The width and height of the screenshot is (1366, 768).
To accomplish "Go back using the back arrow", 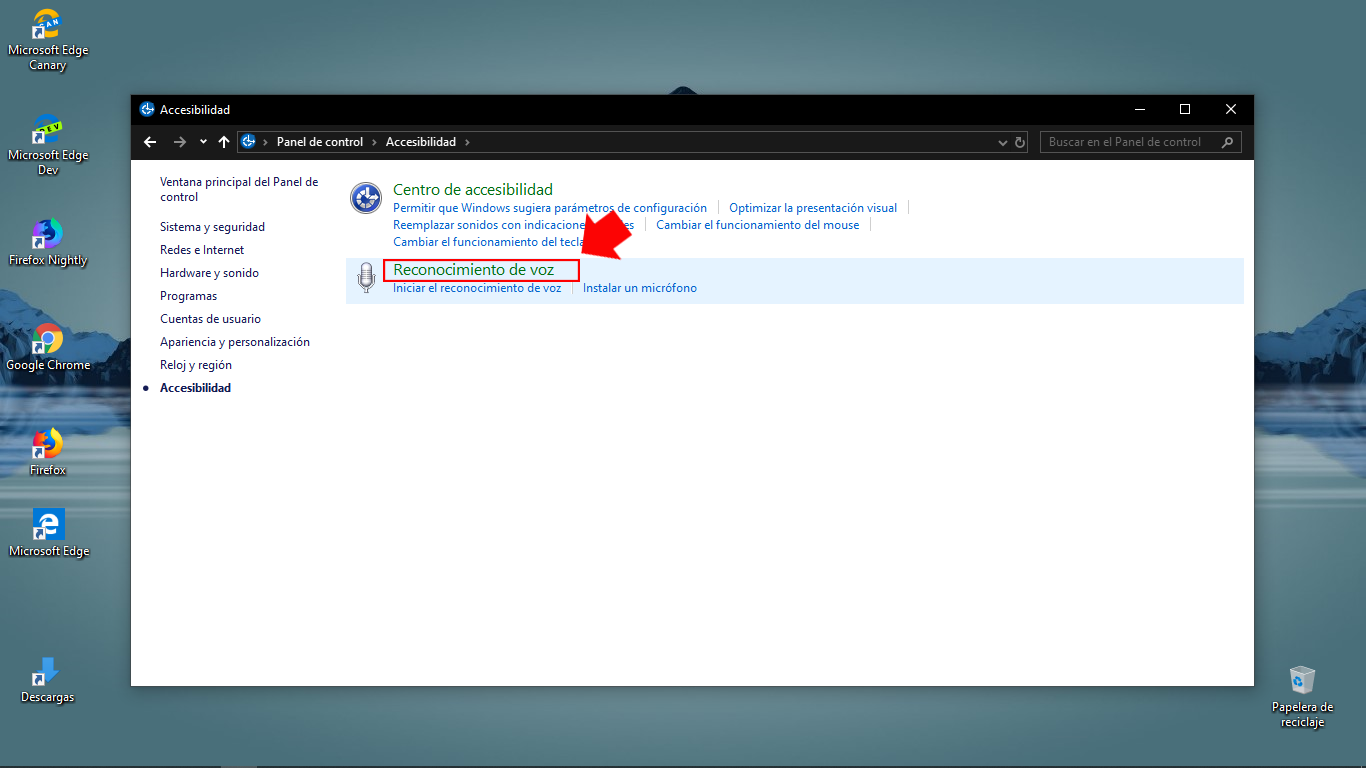I will 150,142.
